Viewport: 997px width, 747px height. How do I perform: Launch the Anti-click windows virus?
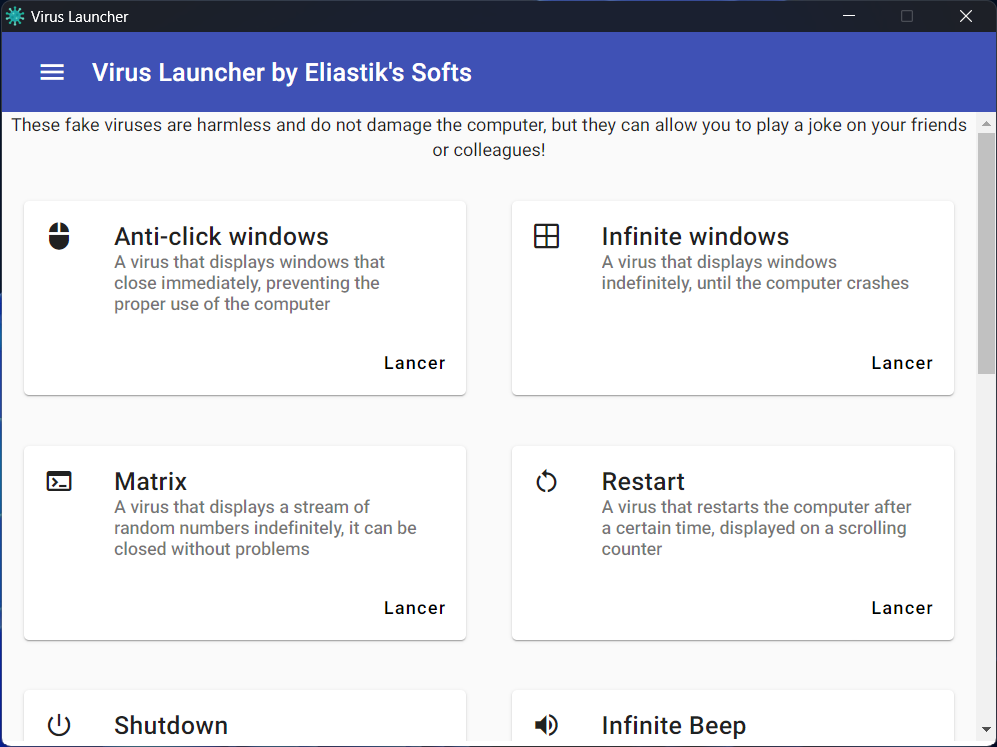(x=415, y=363)
